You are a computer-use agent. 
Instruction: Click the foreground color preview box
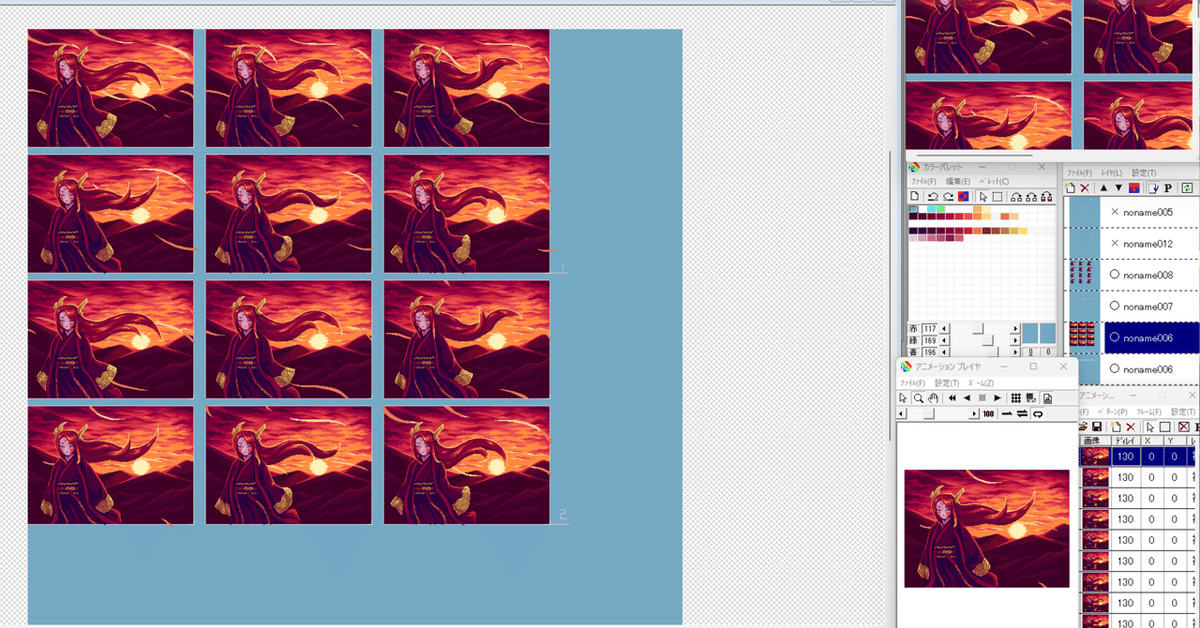click(1030, 333)
